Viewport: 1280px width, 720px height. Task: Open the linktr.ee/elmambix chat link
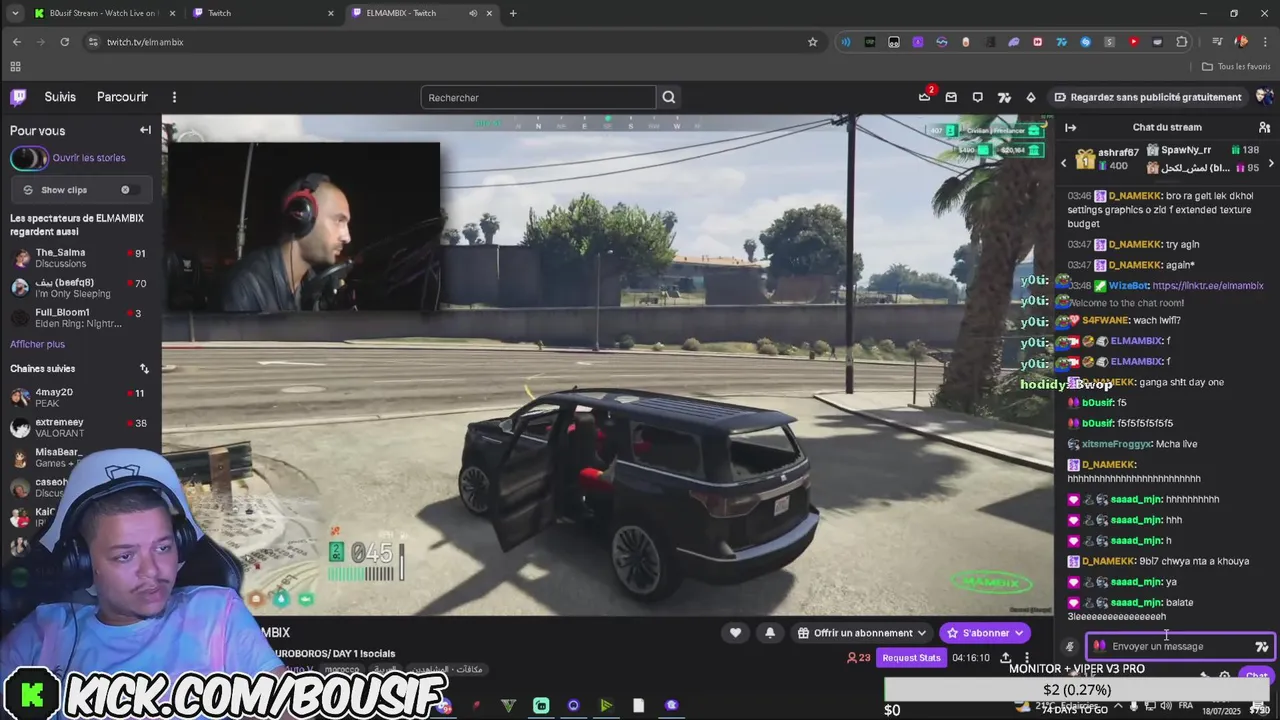coord(1208,285)
